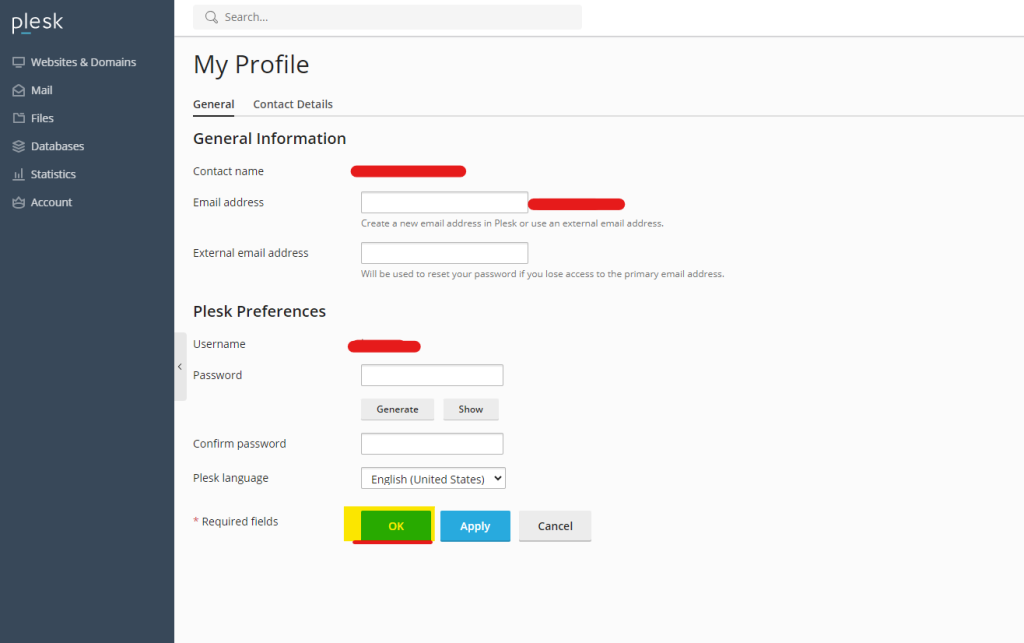Viewport: 1024px width, 643px height.
Task: Click the Statistics chart icon in sidebar
Action: [x=18, y=174]
